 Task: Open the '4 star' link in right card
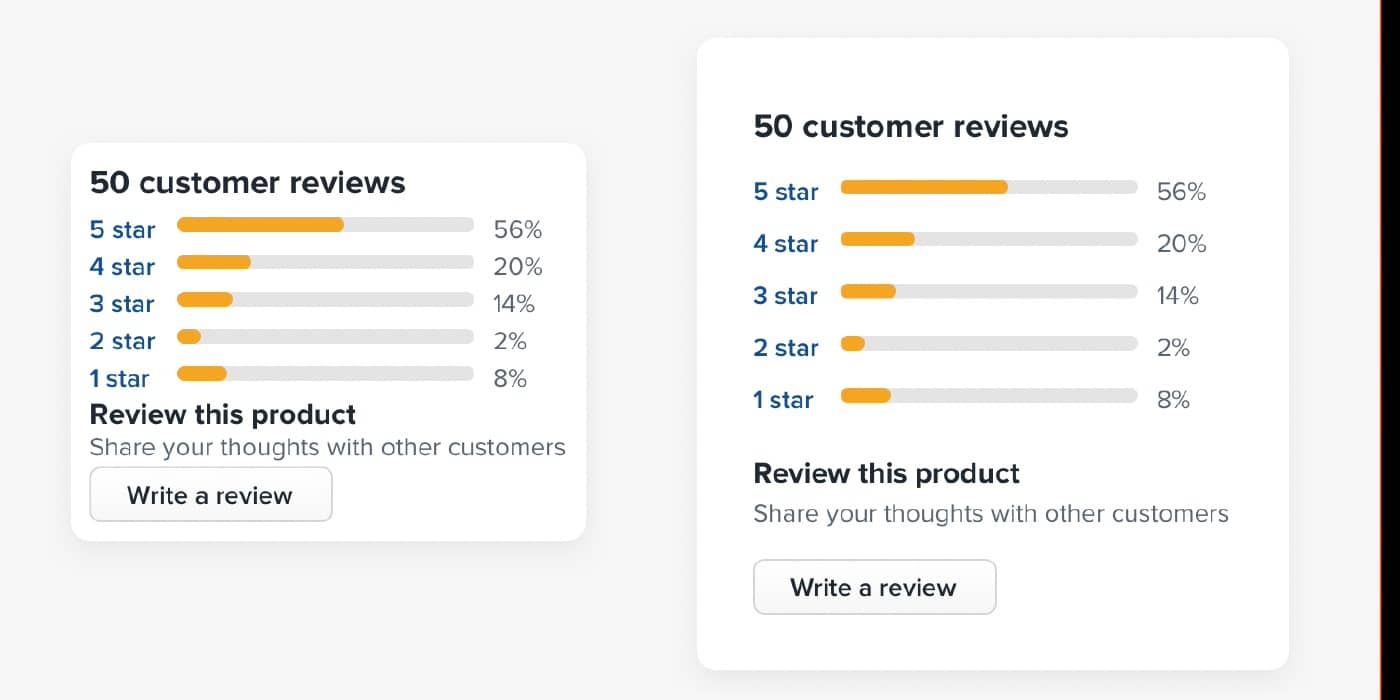click(786, 244)
